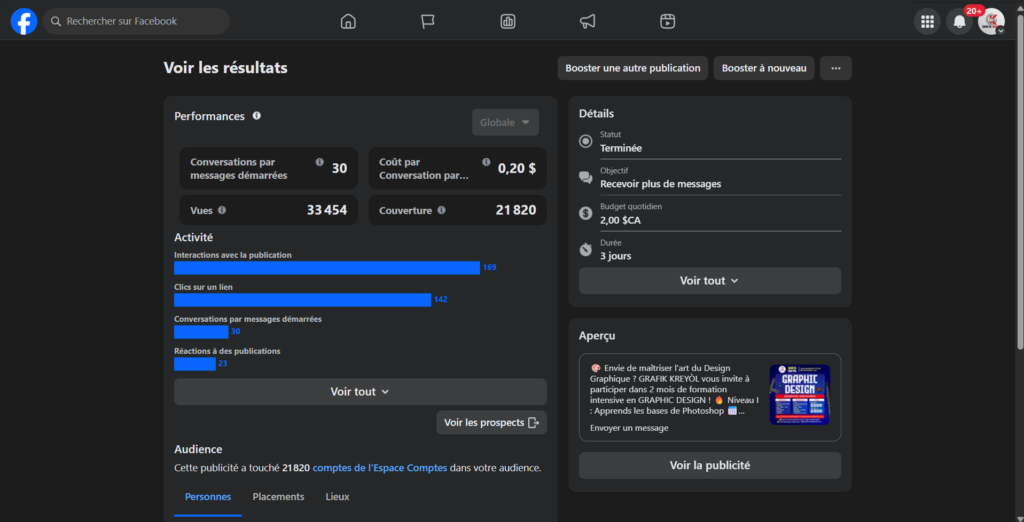Screen dimensions: 1024x522
Task: Expand Voir tout in Détails panel
Action: click(x=709, y=281)
